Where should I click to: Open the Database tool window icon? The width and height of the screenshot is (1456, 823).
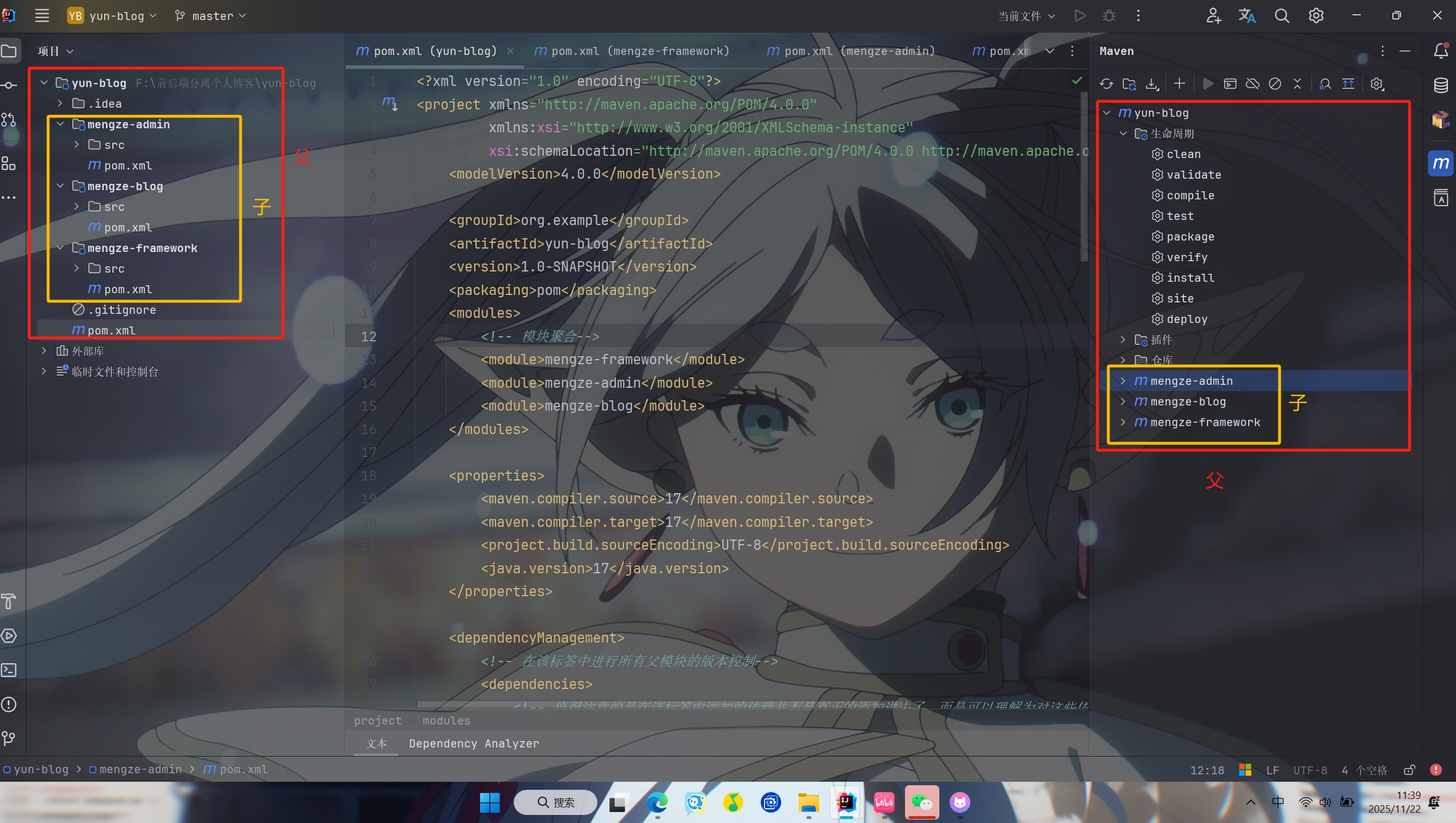[x=1441, y=86]
